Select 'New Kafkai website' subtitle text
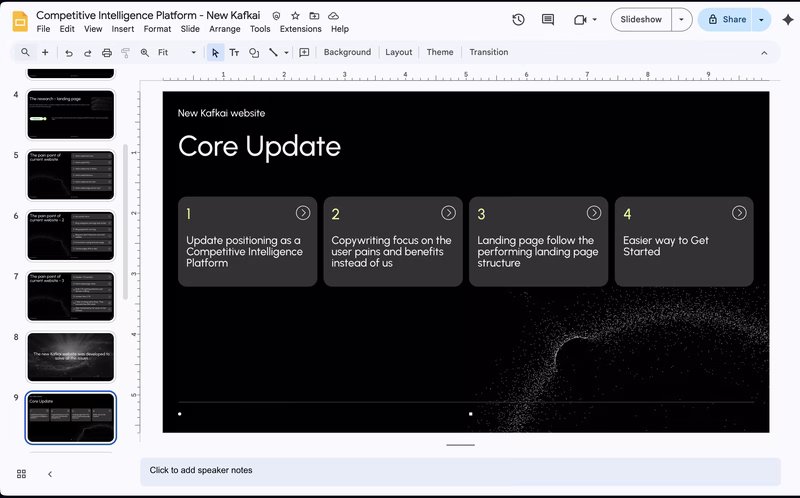This screenshot has height=498, width=800. coord(221,113)
